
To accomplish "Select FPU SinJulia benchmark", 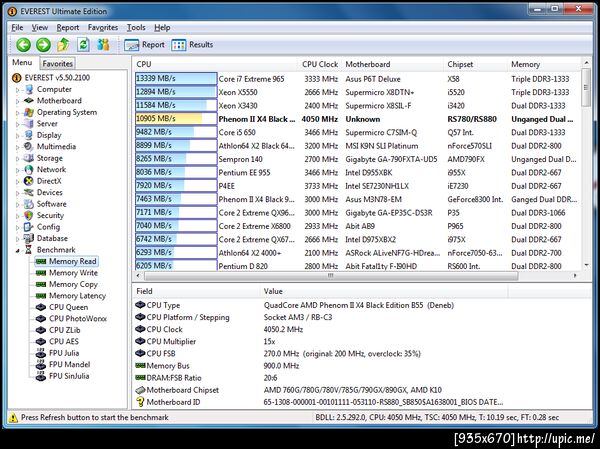I will click(x=69, y=376).
